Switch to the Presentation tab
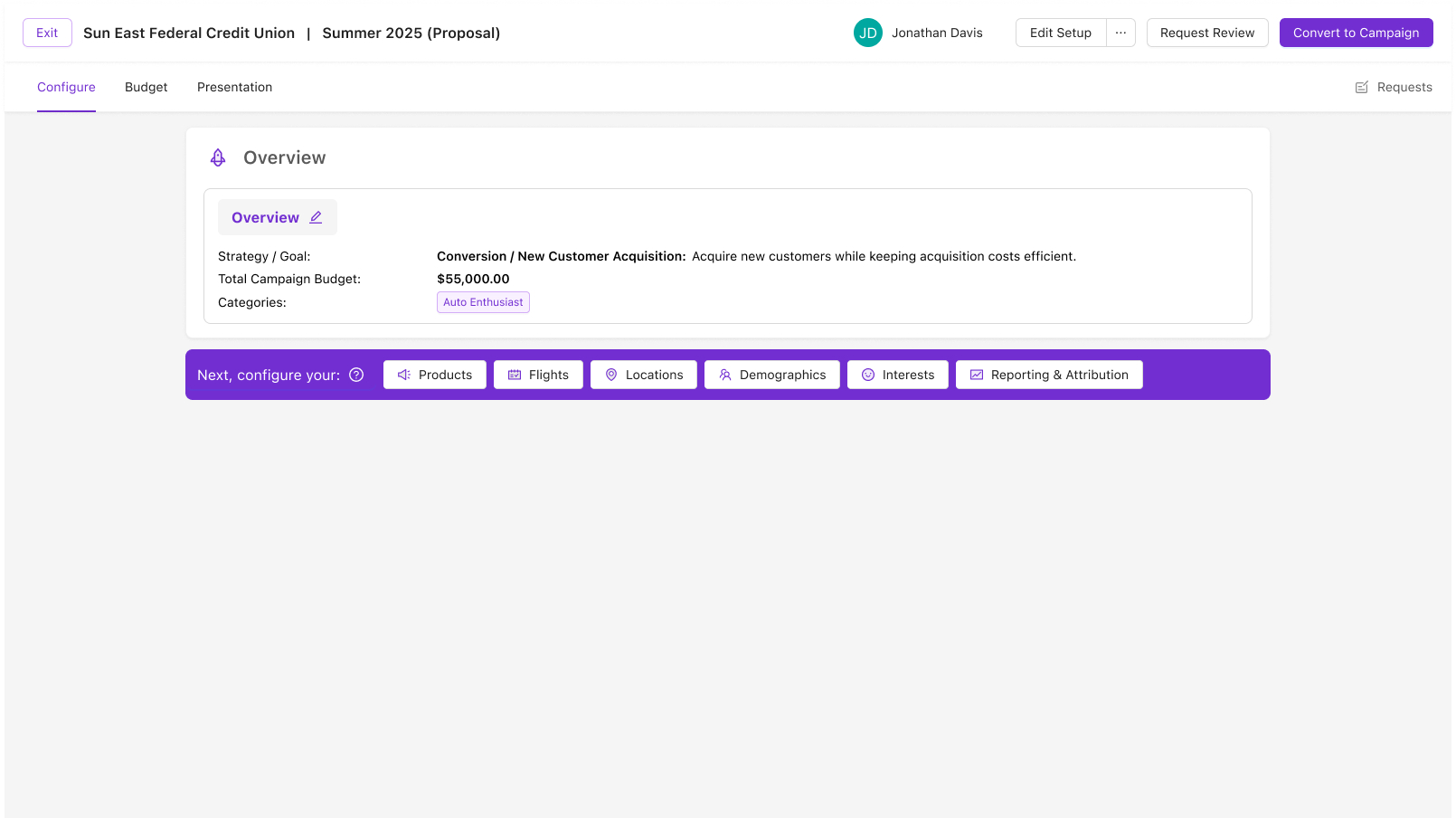 coord(234,87)
